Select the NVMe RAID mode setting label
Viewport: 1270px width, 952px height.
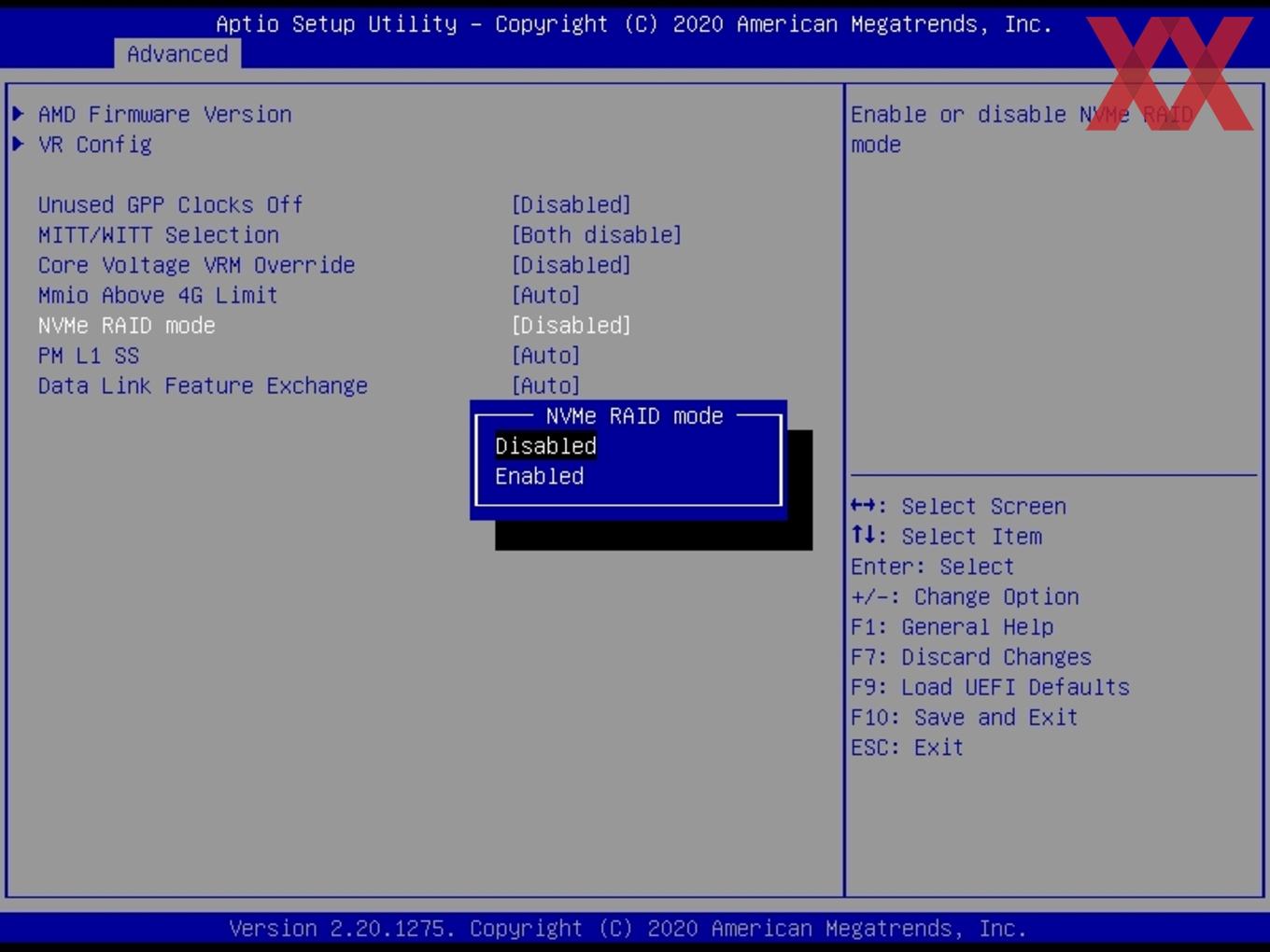[126, 325]
